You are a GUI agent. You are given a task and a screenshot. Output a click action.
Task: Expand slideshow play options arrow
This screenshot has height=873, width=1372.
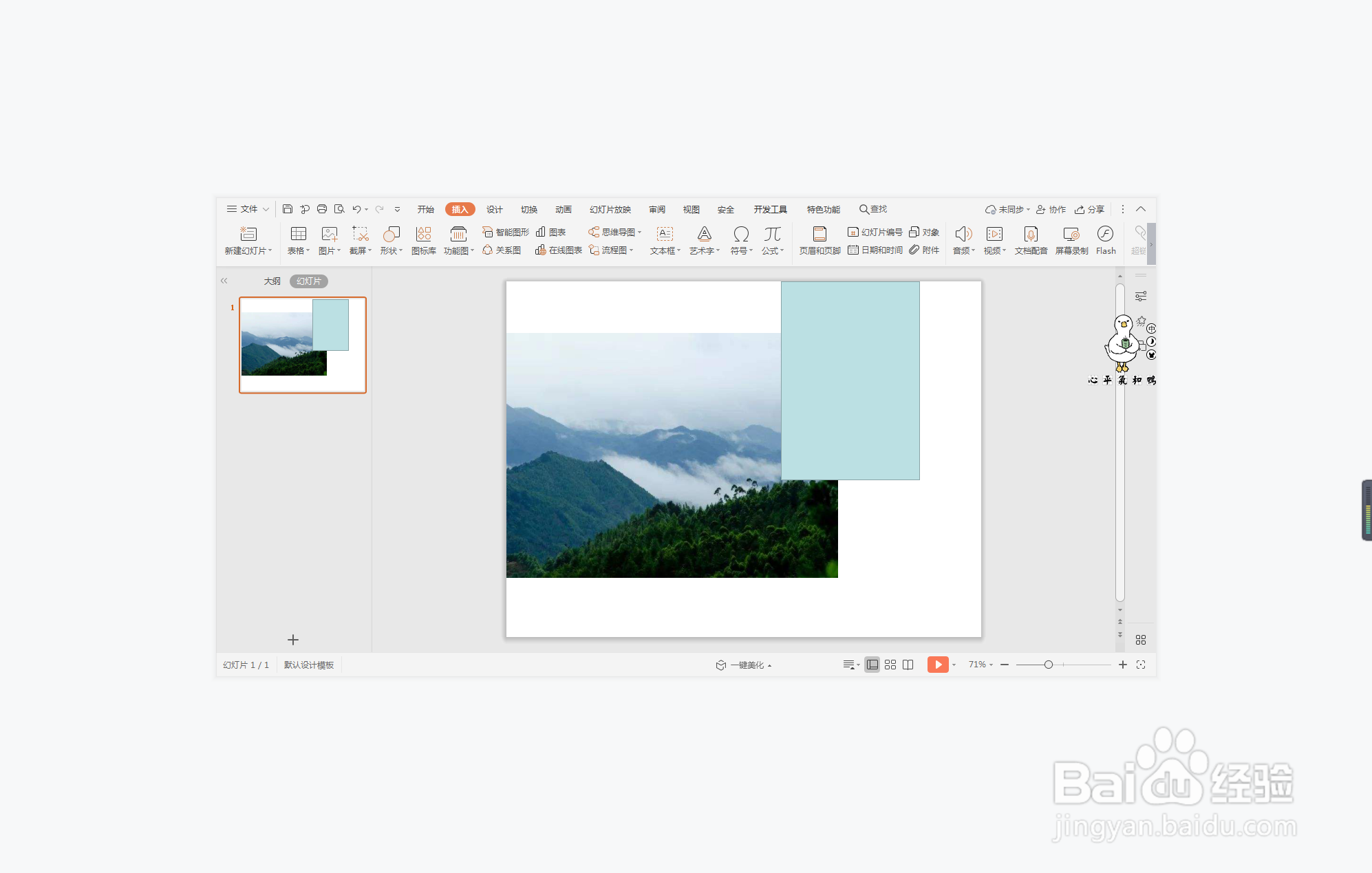click(x=954, y=665)
